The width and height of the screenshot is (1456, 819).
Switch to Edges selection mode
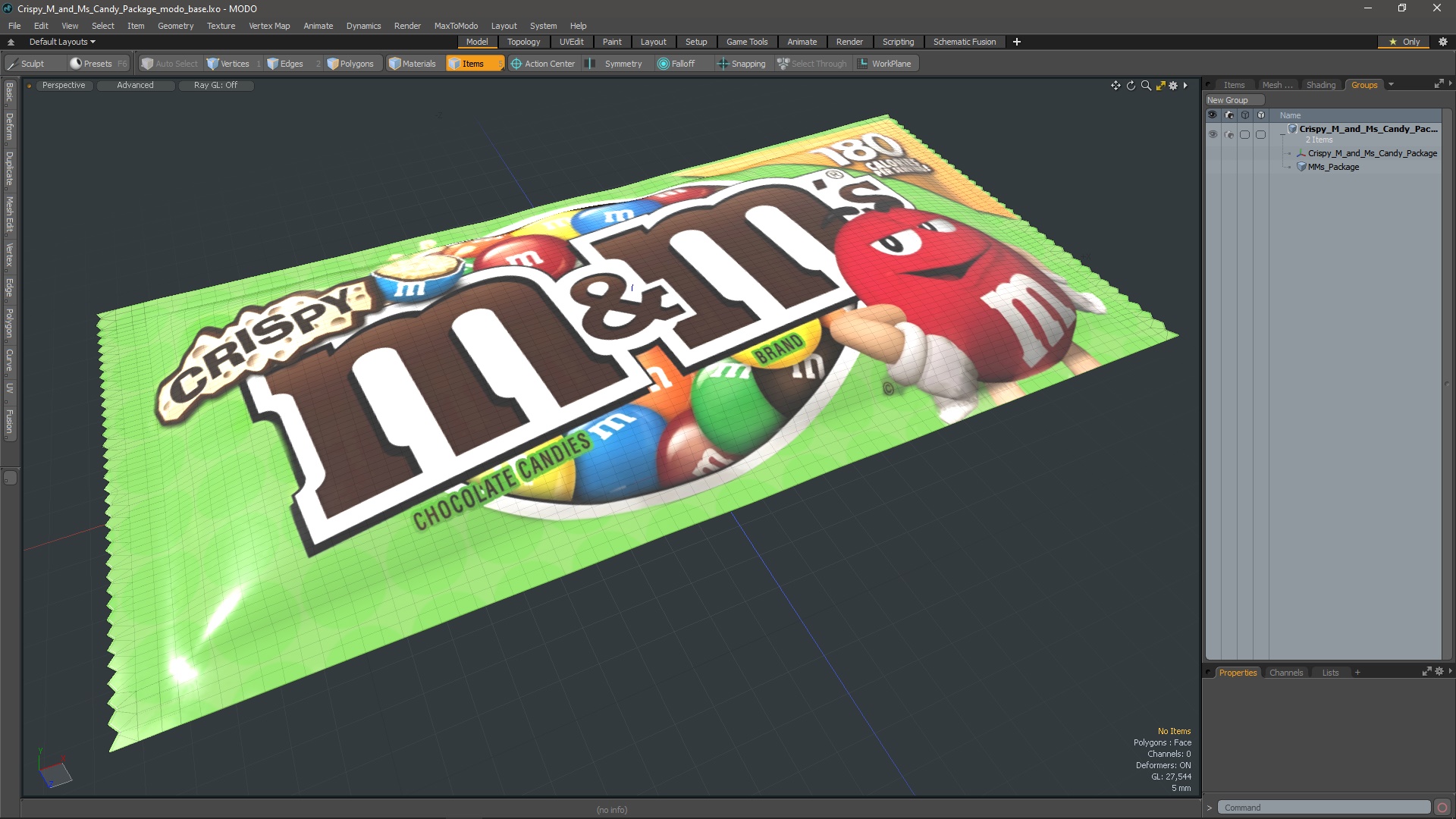pos(291,64)
